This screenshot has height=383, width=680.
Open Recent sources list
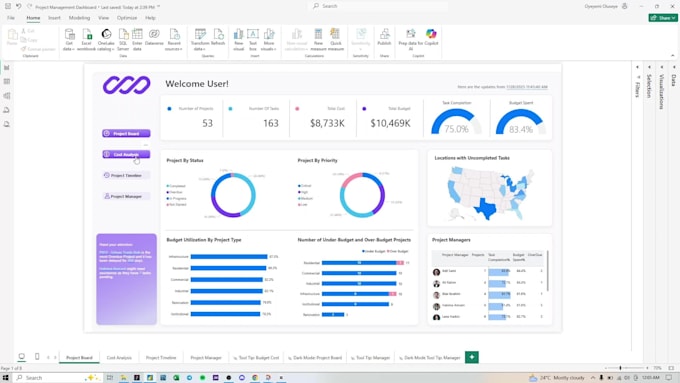(x=174, y=40)
